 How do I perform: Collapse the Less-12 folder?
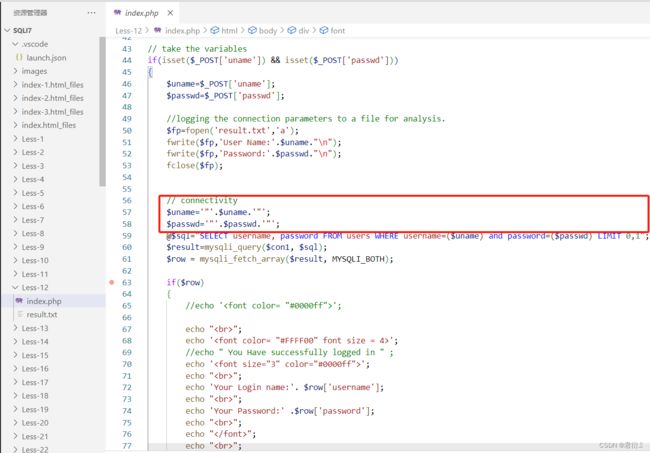tap(15, 287)
